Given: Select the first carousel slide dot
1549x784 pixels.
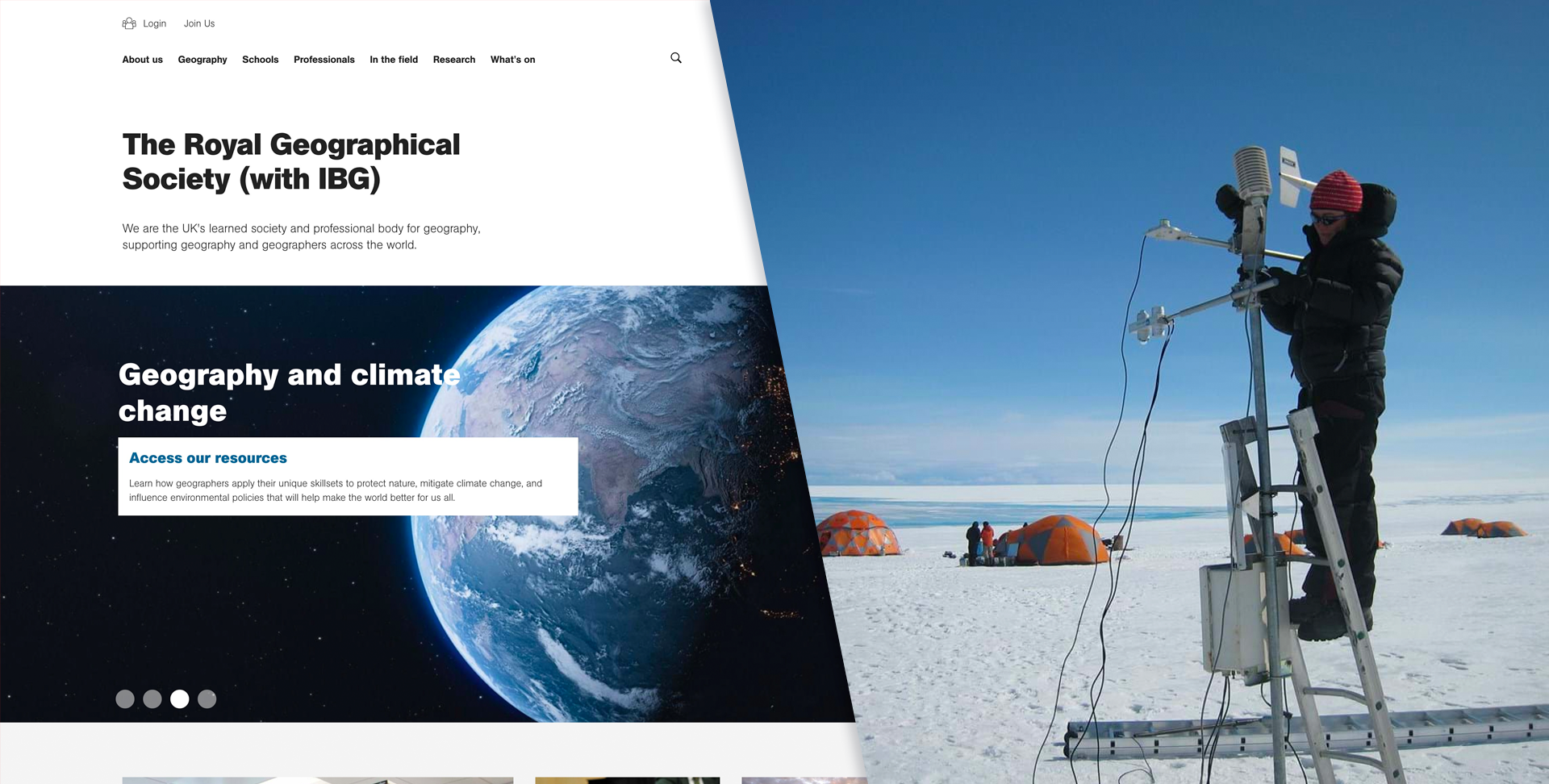Looking at the screenshot, I should (125, 699).
